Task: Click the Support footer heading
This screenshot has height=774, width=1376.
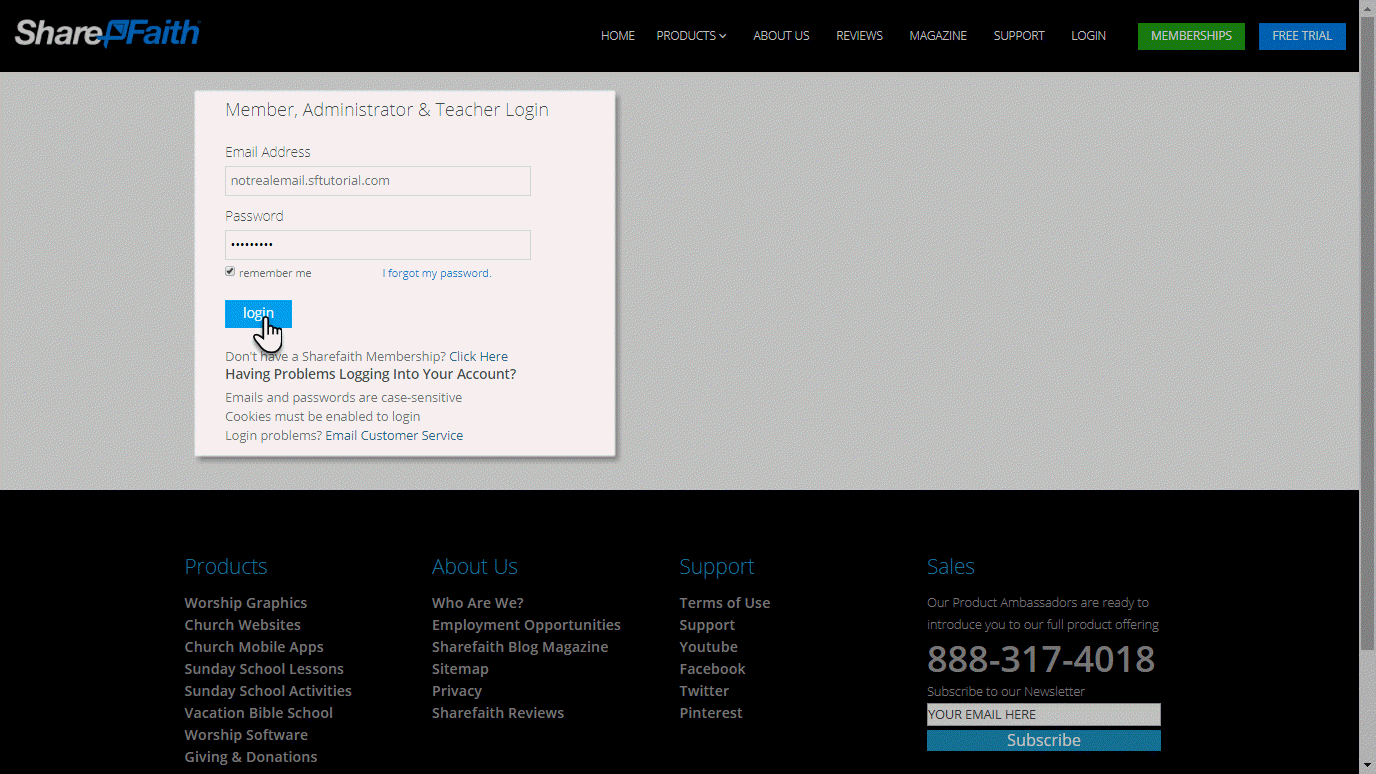Action: pyautogui.click(x=717, y=566)
